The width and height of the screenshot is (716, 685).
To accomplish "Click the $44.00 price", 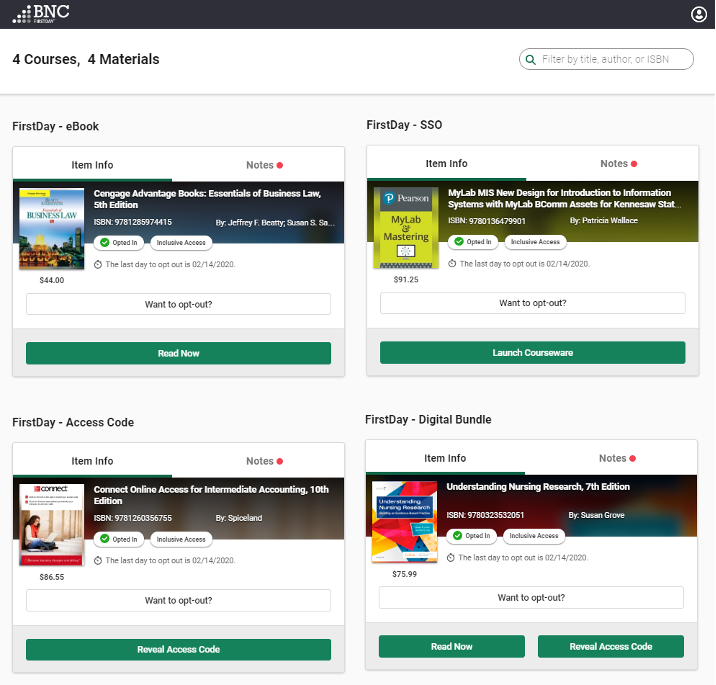I will pyautogui.click(x=52, y=280).
